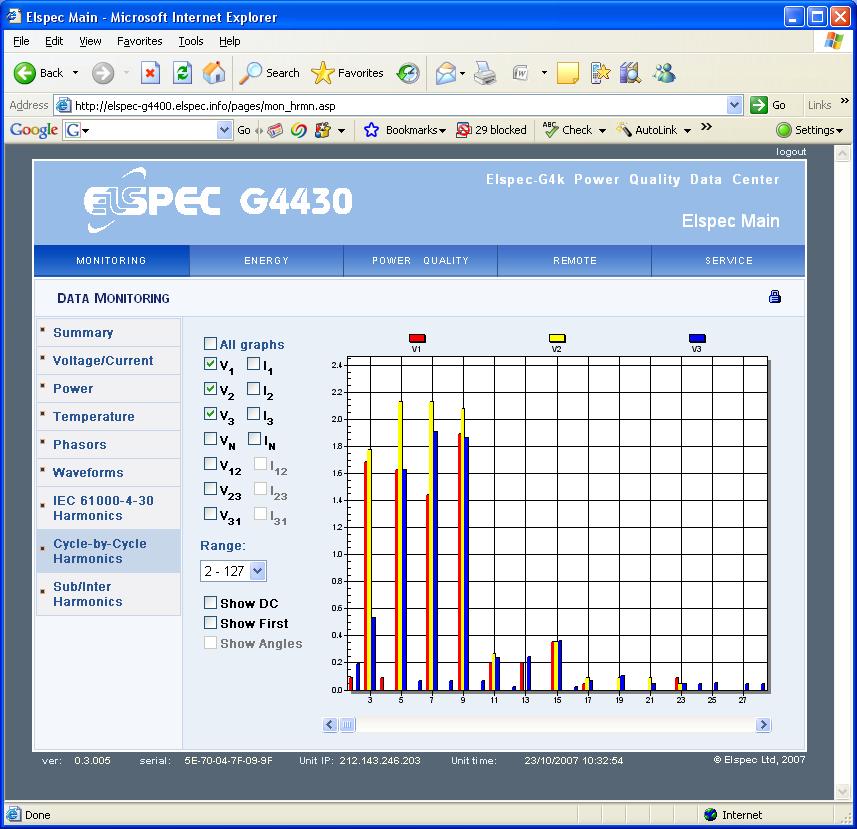
Task: Expand the address bar URL dropdown
Action: (x=735, y=105)
